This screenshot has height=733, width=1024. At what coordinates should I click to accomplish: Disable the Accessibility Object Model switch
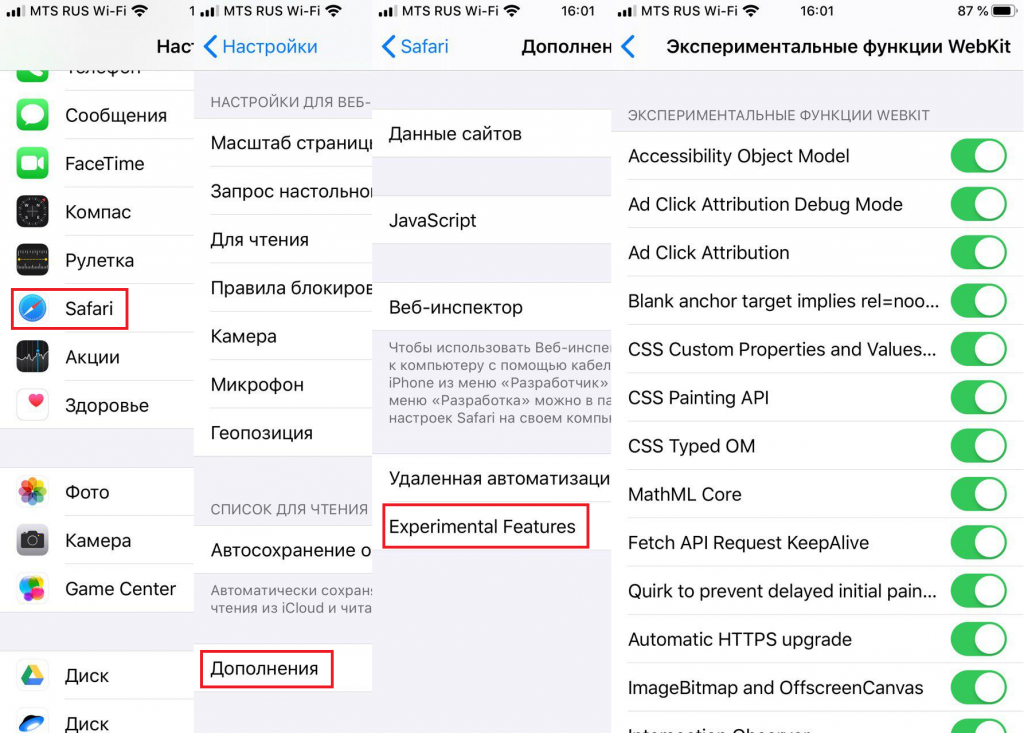(977, 156)
